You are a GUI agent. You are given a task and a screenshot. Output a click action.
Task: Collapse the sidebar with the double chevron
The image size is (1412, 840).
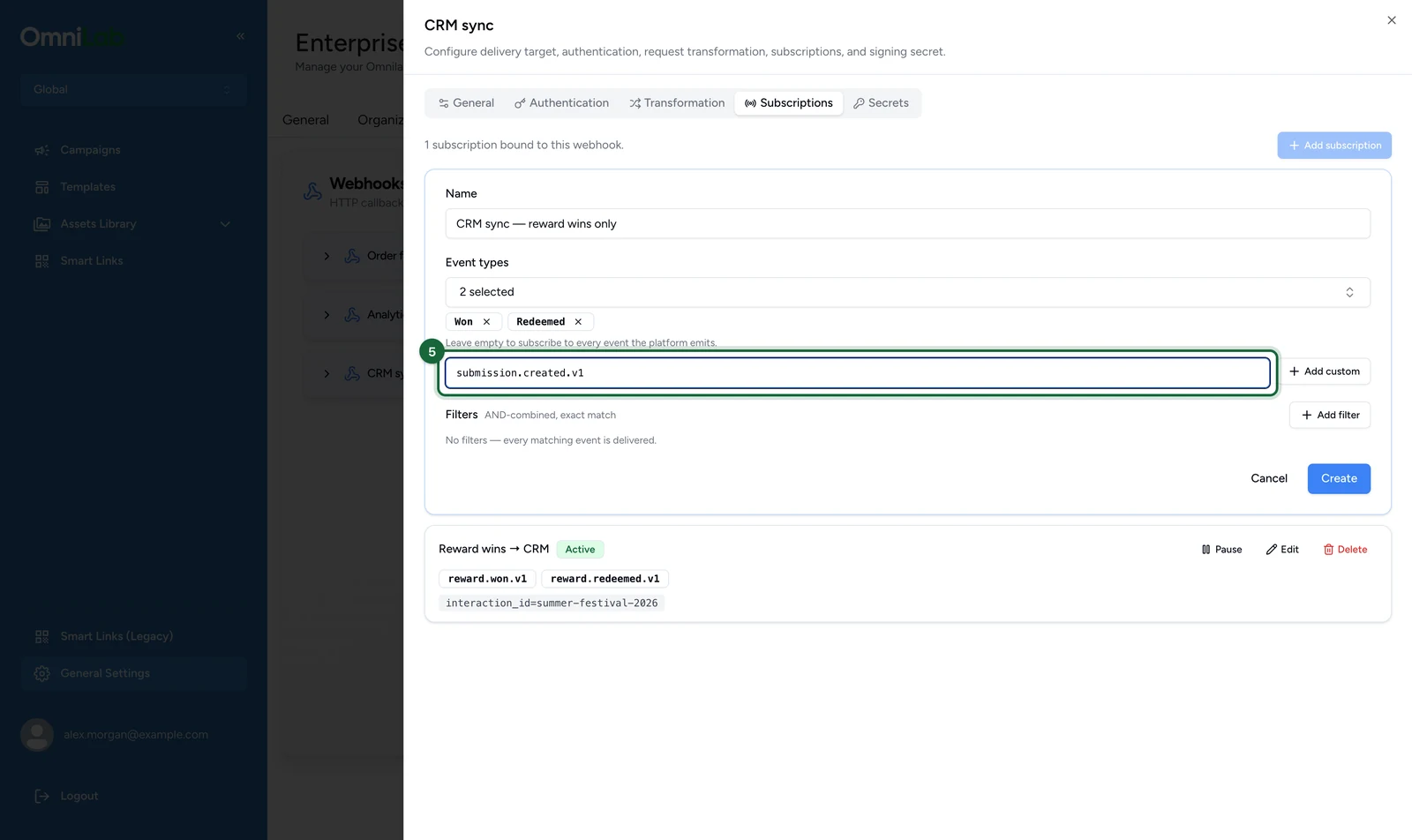(x=240, y=36)
